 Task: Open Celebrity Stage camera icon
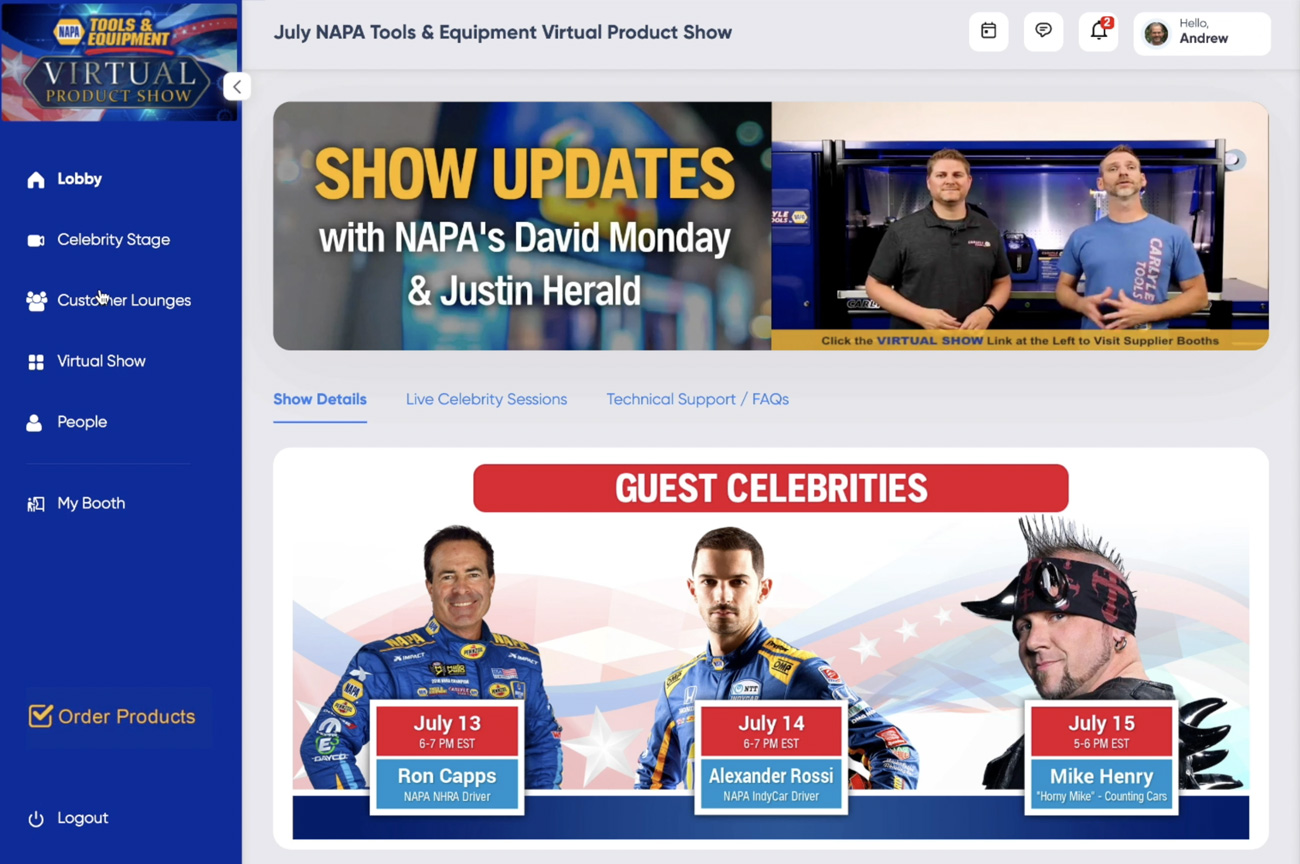pos(36,240)
